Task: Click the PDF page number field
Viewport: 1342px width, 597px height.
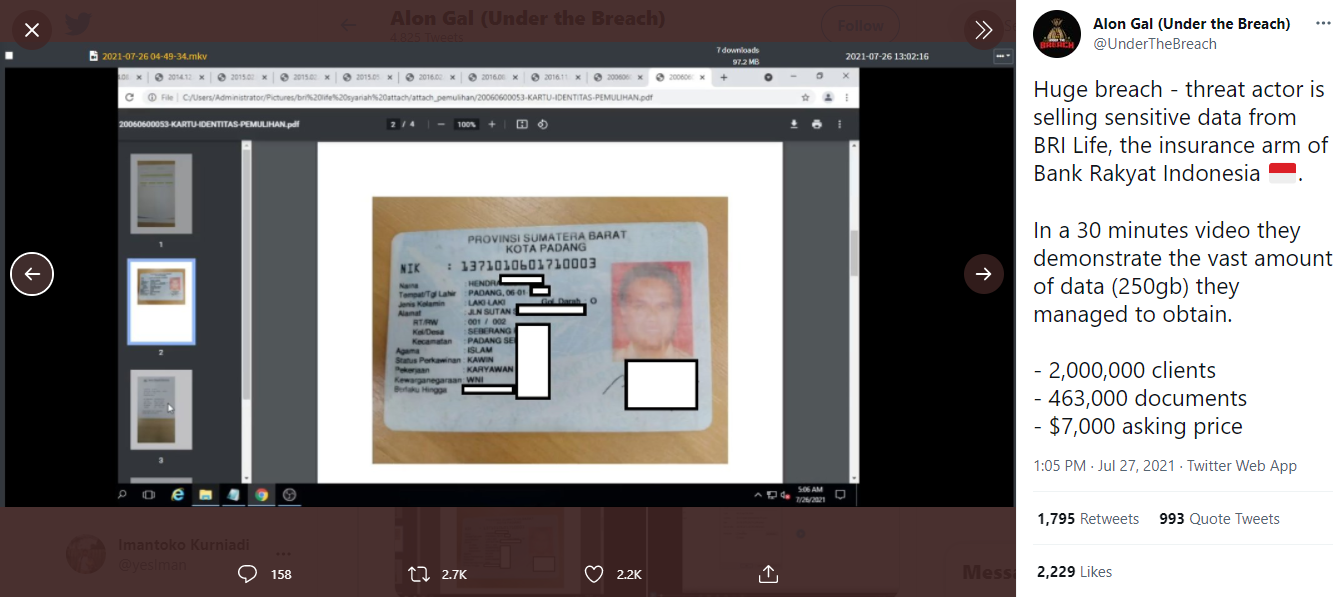Action: tap(394, 124)
